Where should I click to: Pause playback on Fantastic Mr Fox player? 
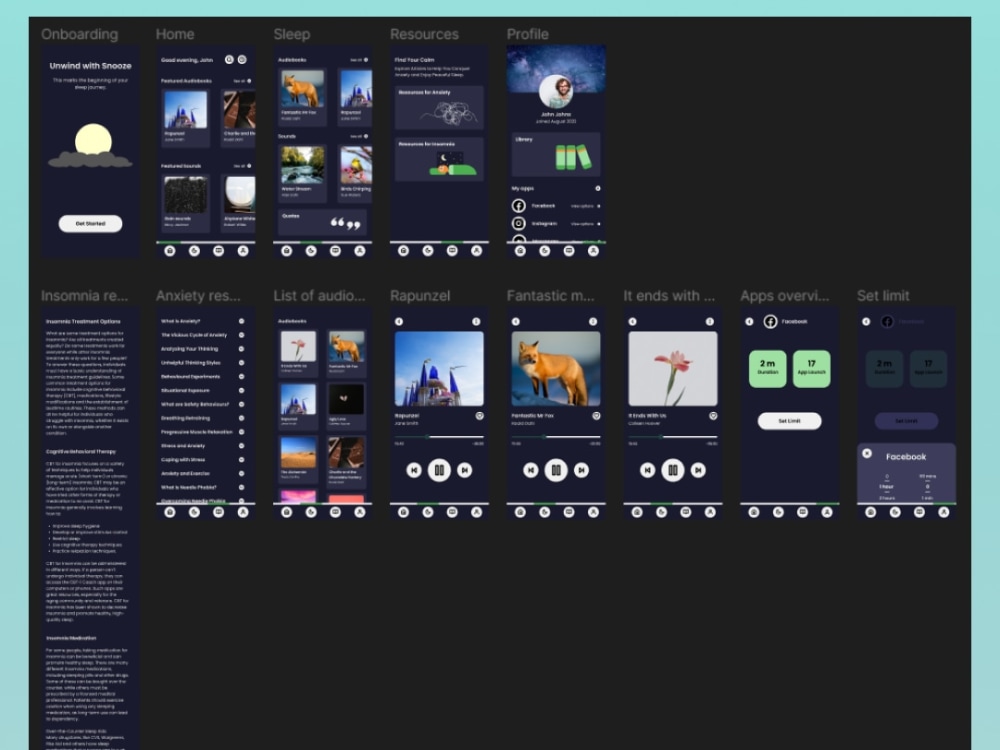[x=555, y=470]
